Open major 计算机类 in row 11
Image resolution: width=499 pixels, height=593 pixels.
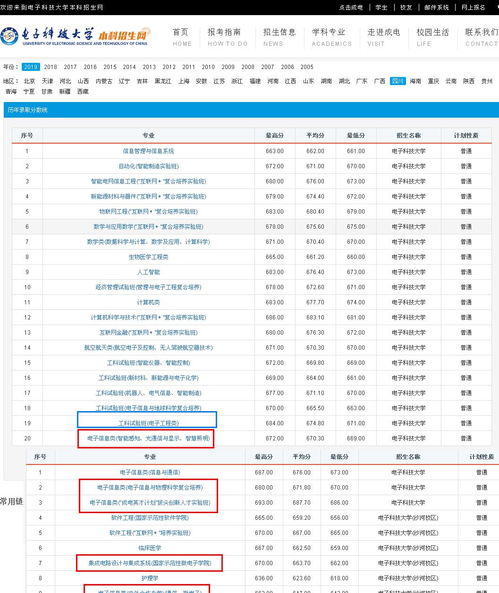click(x=148, y=302)
